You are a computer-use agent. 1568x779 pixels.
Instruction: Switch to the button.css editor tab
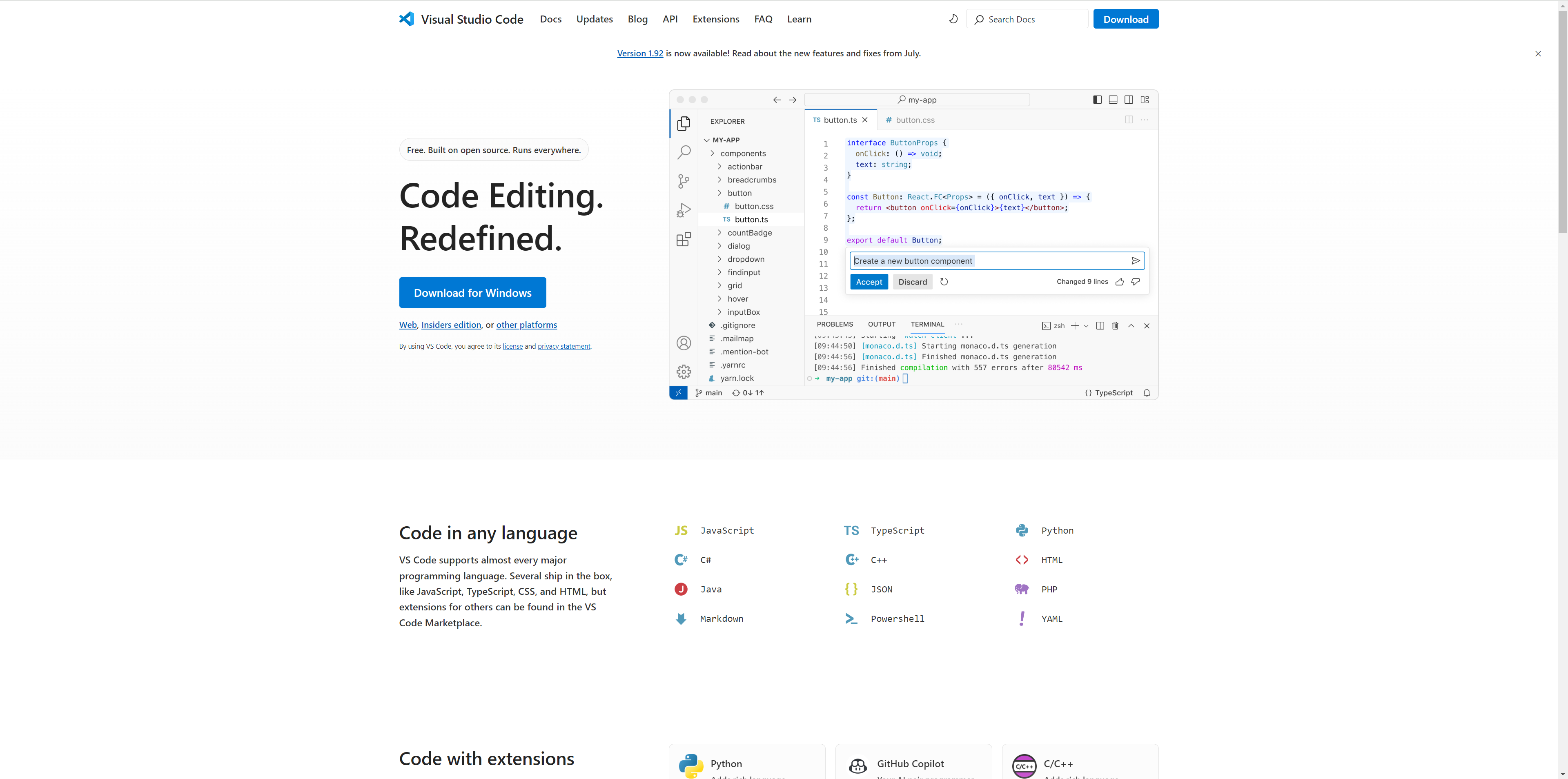[x=910, y=120]
